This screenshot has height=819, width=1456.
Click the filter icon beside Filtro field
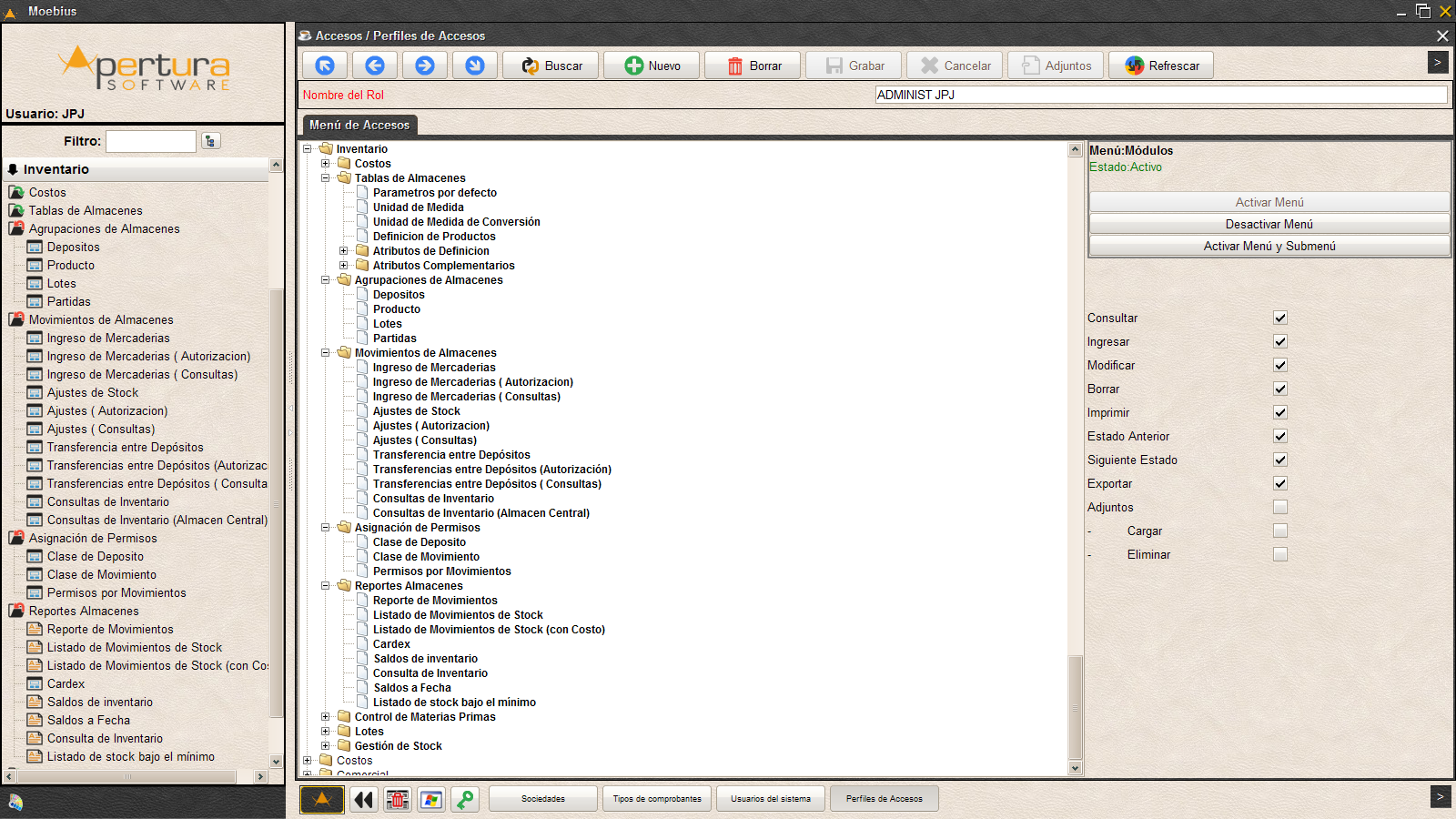pos(211,141)
